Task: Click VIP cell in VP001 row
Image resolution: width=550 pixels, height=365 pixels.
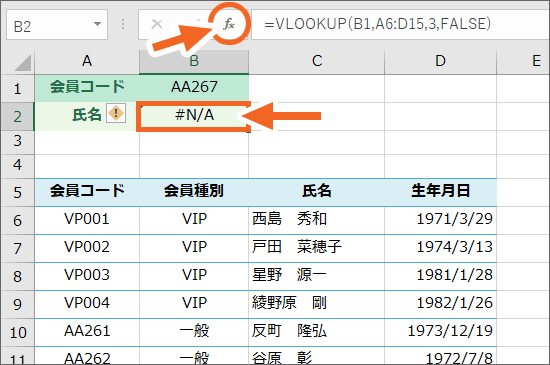Action: [x=194, y=221]
